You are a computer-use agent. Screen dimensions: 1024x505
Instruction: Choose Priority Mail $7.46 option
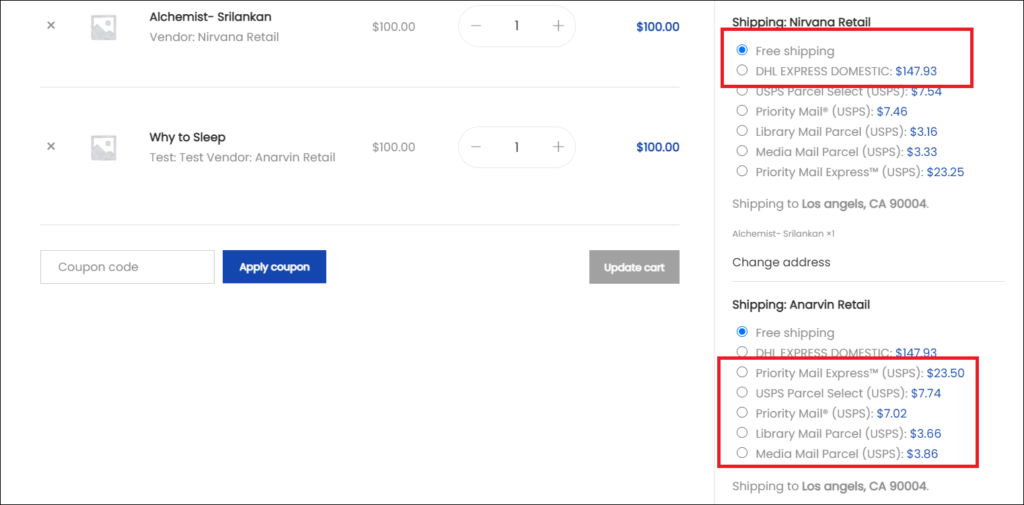741,110
